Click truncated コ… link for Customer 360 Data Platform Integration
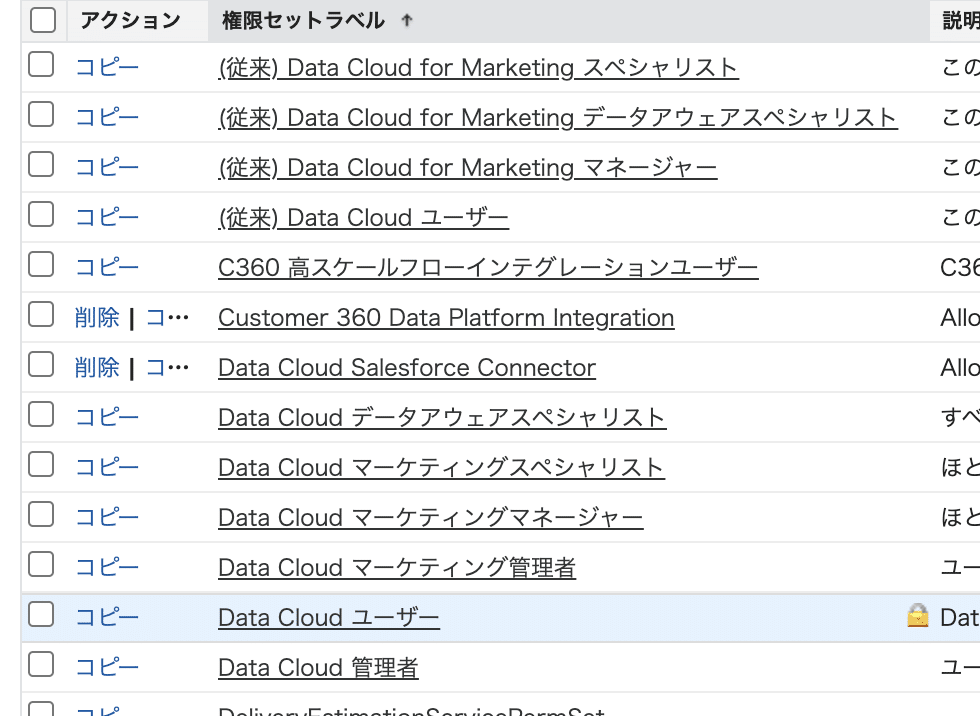The height and width of the screenshot is (716, 980). pyautogui.click(x=167, y=317)
